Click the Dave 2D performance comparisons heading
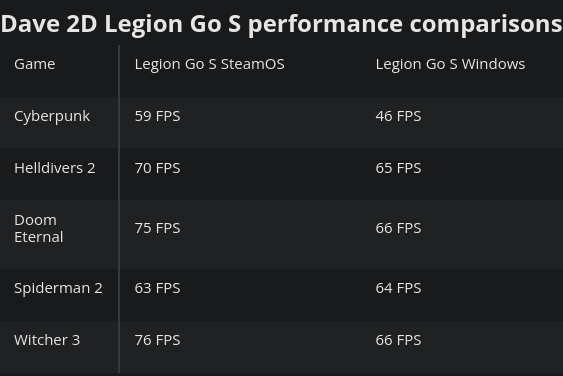 (x=282, y=24)
